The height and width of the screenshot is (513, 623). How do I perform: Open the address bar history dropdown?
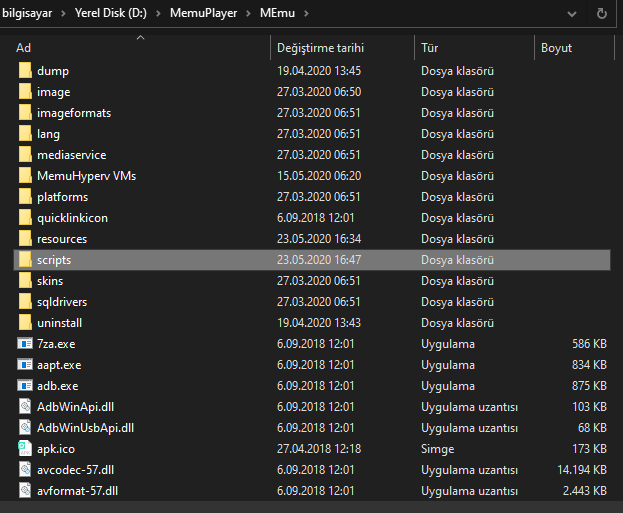(571, 15)
